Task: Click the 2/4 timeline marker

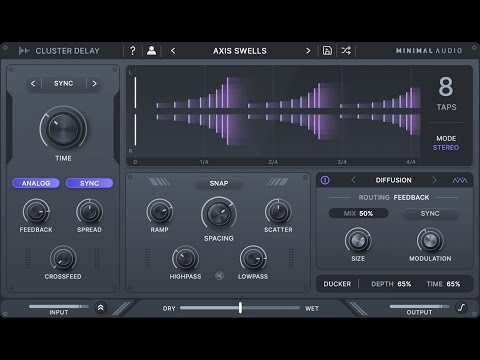Action: [x=273, y=162]
